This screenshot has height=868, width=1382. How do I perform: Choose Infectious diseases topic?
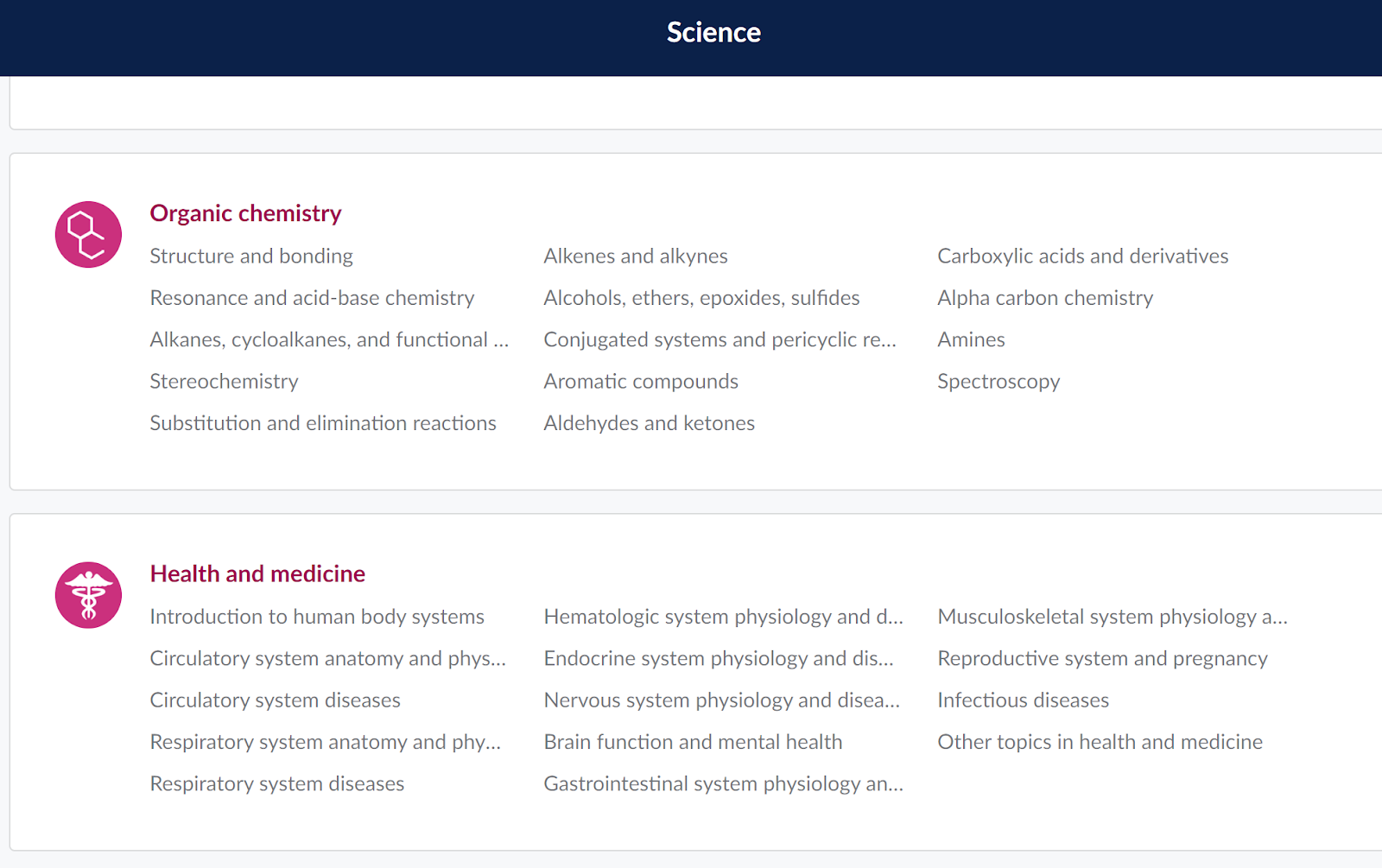pos(1024,700)
